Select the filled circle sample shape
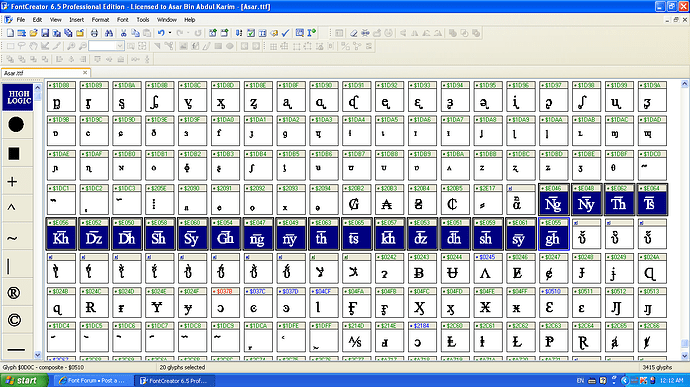The width and height of the screenshot is (690, 387). (16, 125)
